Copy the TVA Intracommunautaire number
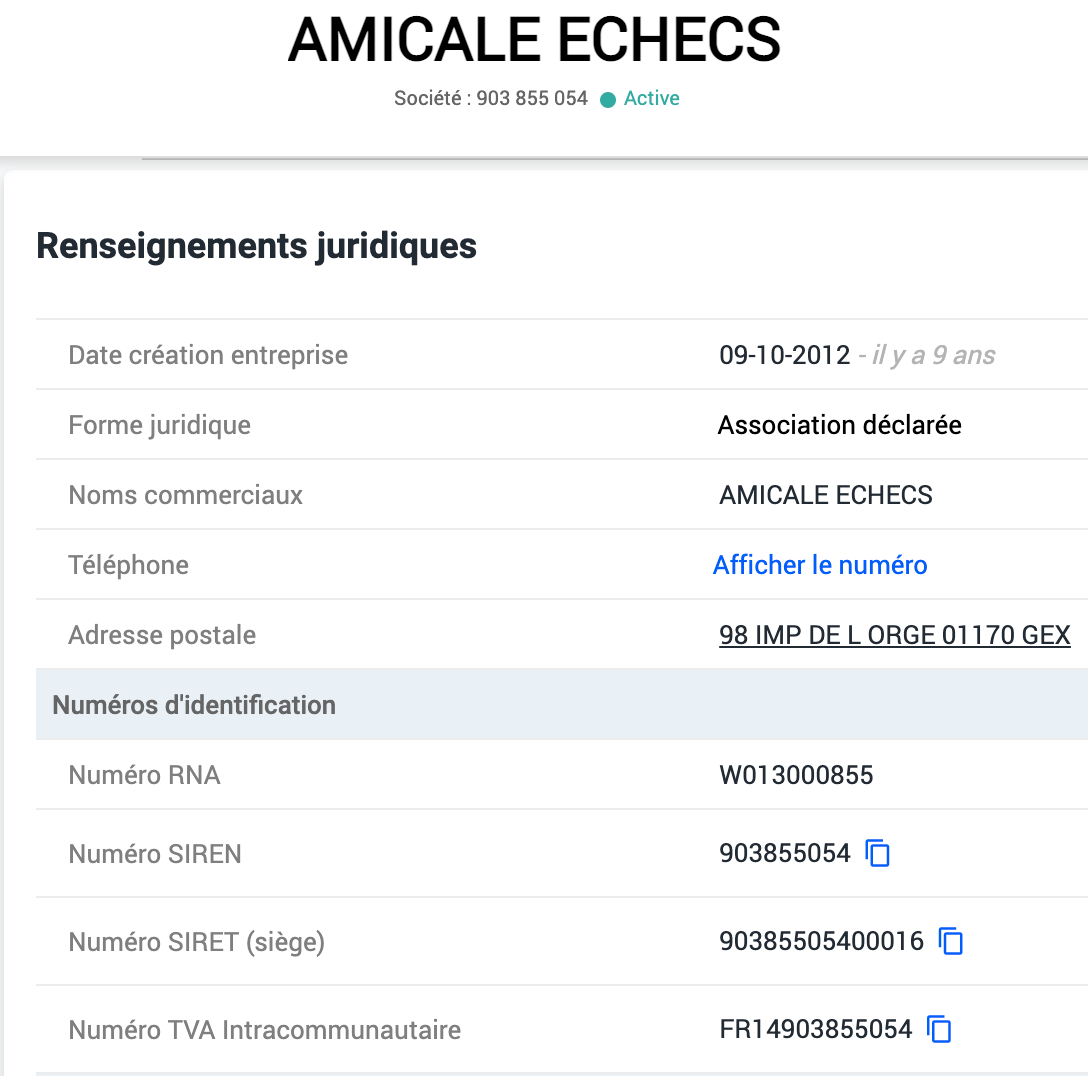 click(939, 1030)
